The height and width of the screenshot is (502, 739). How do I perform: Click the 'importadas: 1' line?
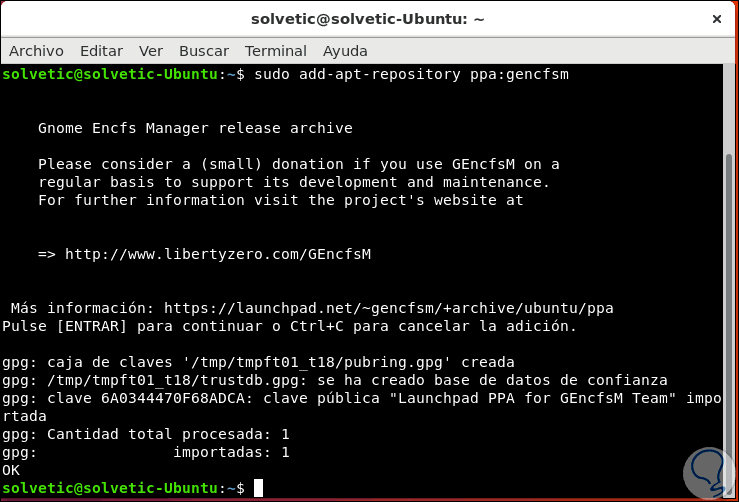pyautogui.click(x=146, y=452)
